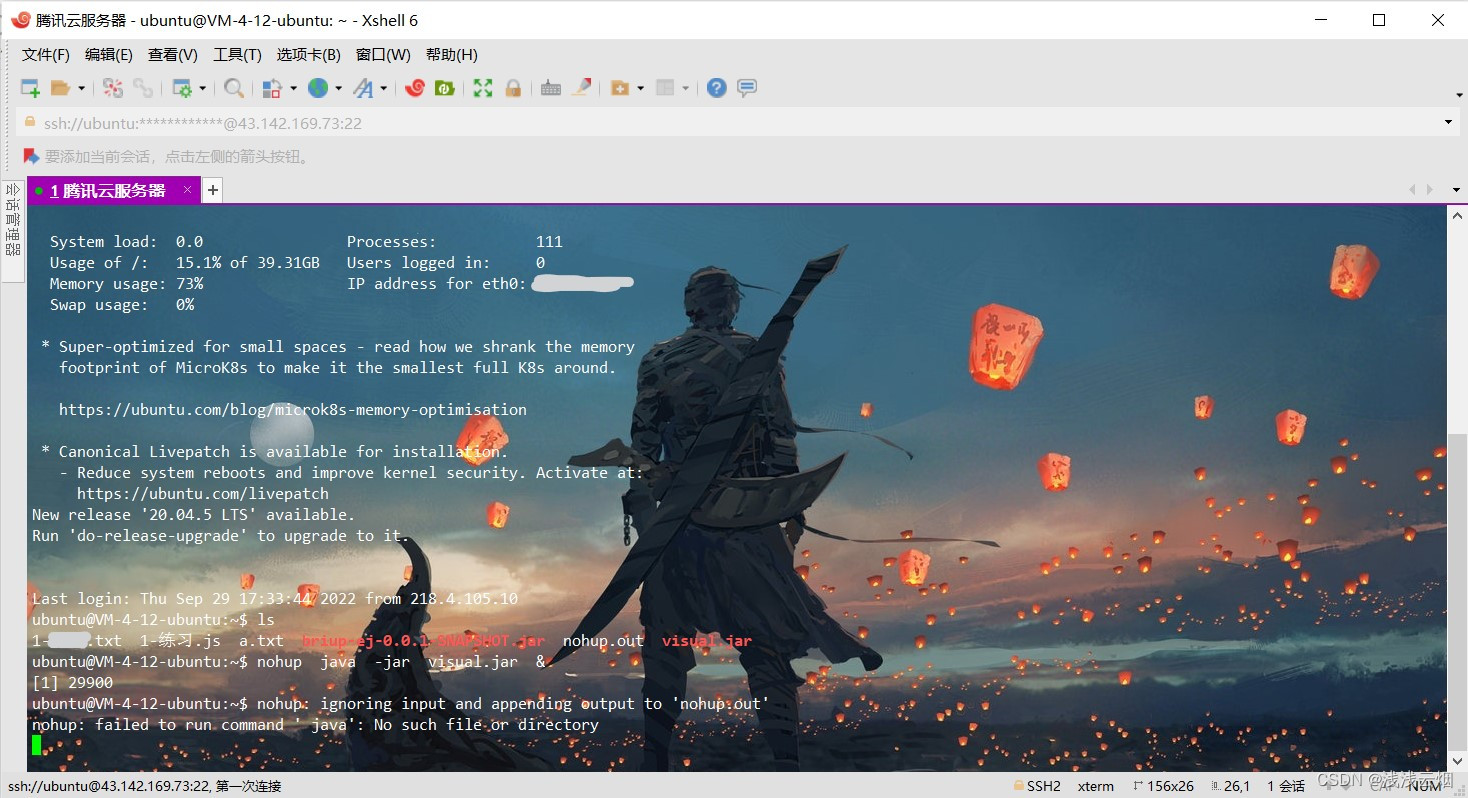
Task: Click the '[1] 29900' job line
Action: click(73, 682)
